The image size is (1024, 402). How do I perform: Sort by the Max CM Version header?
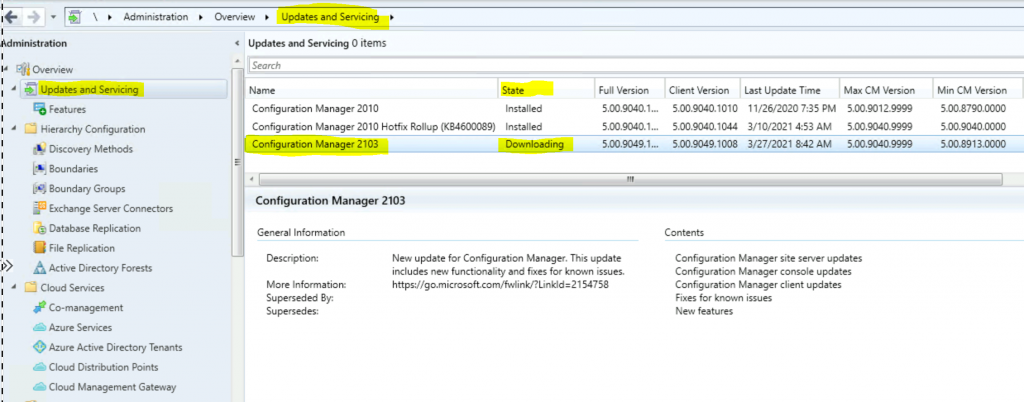click(x=886, y=90)
